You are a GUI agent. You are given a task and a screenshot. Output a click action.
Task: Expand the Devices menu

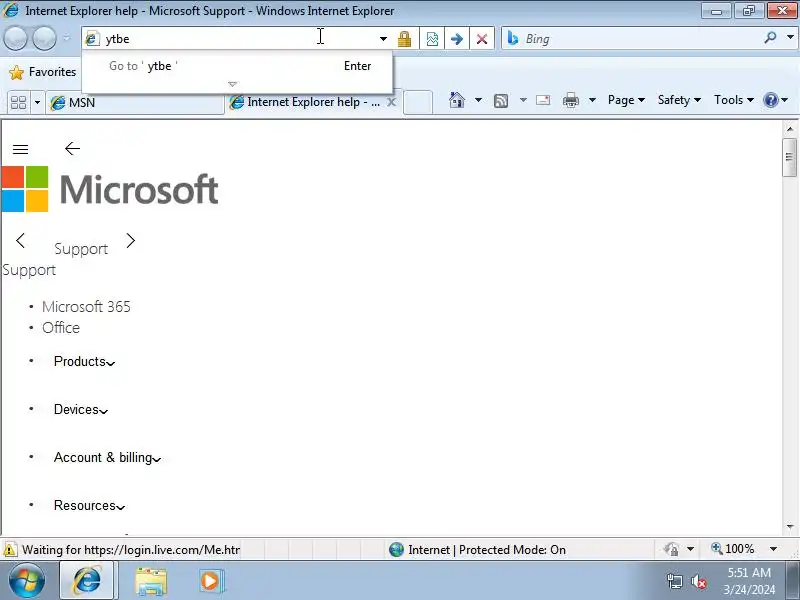click(81, 409)
